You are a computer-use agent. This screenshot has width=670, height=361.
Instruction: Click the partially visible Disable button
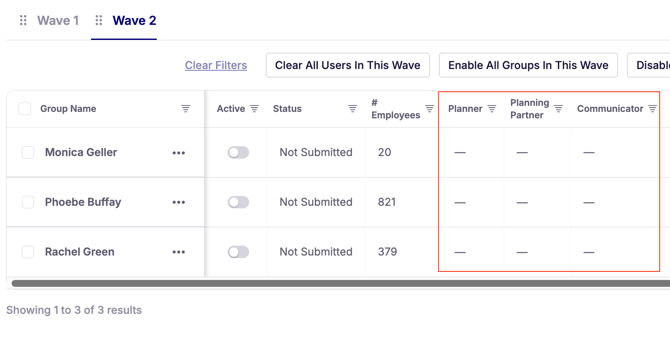[649, 65]
